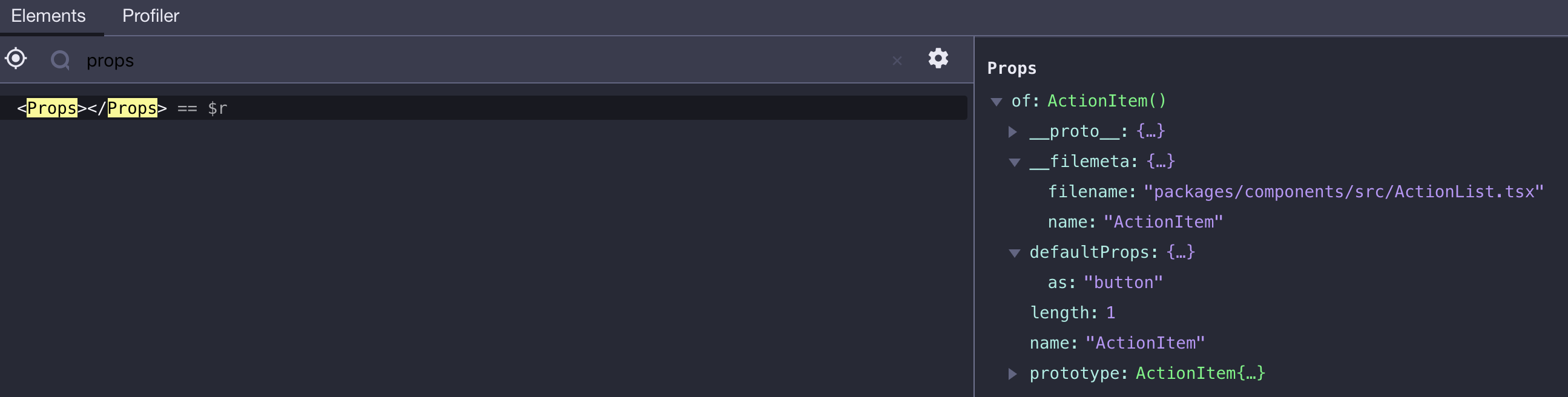The height and width of the screenshot is (397, 1568).
Task: Collapse the 'of: ActionItem()' disclosure arrow
Action: tap(996, 102)
